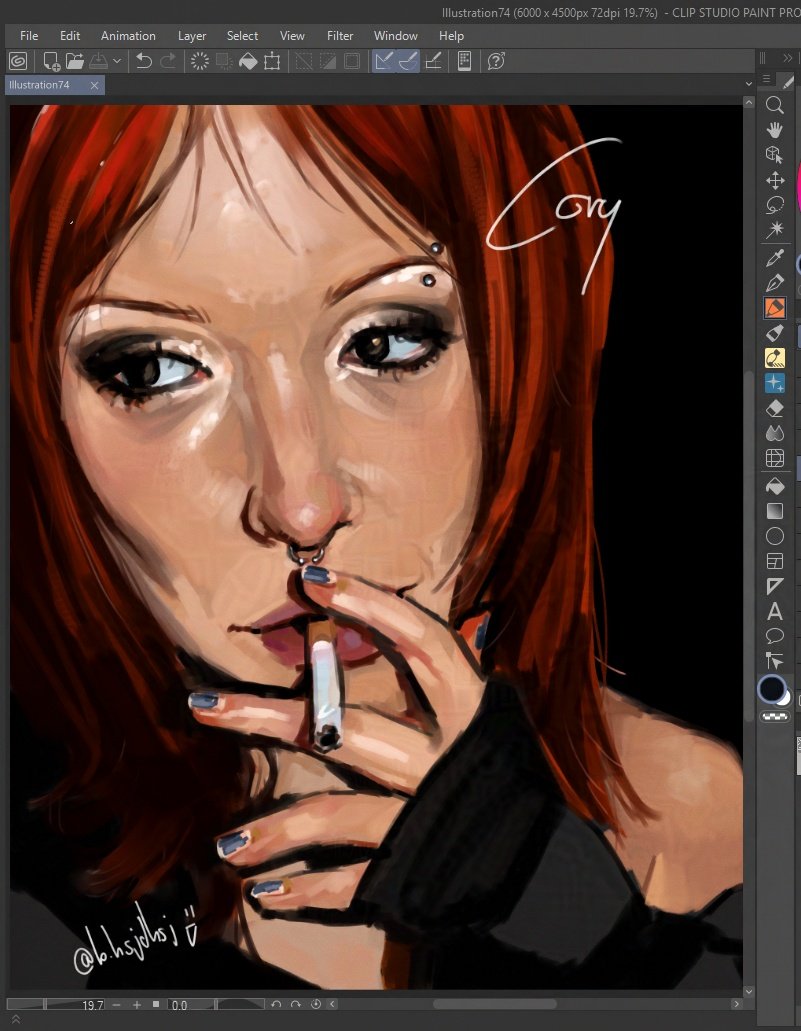Select the yellow Airbrush tool

(x=775, y=358)
